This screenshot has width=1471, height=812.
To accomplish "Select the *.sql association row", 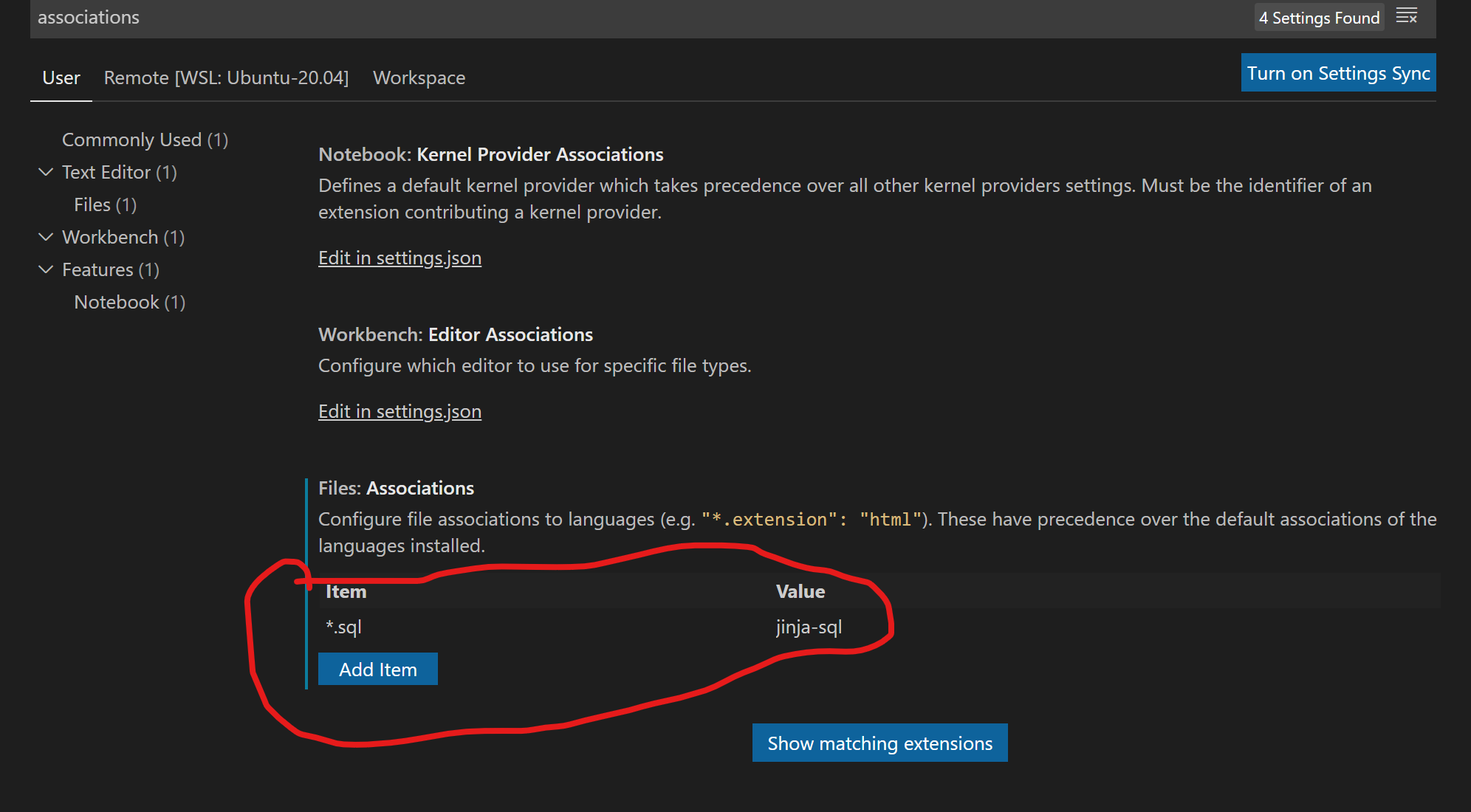I will (x=344, y=627).
